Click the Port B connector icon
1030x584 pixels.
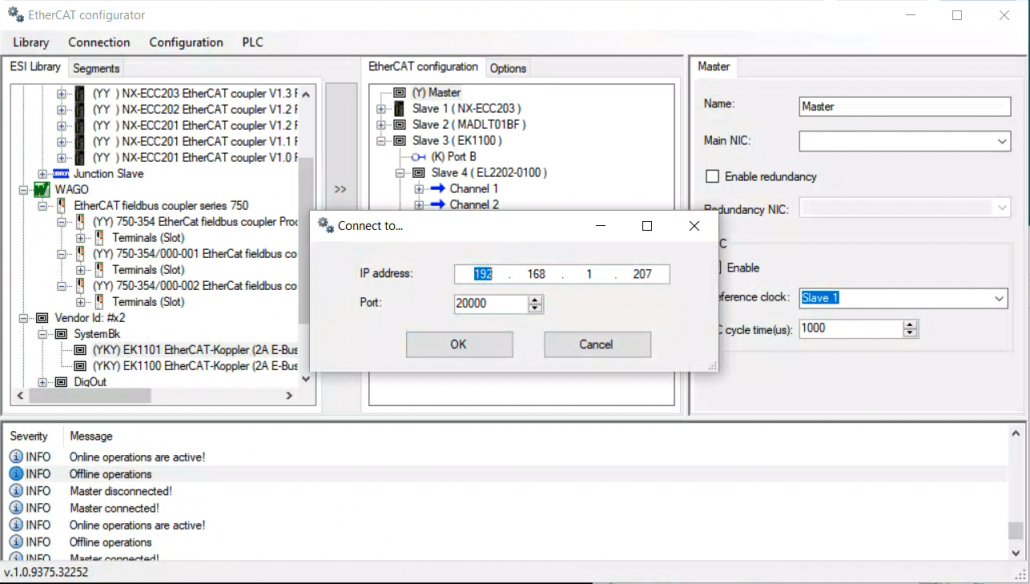coord(418,157)
